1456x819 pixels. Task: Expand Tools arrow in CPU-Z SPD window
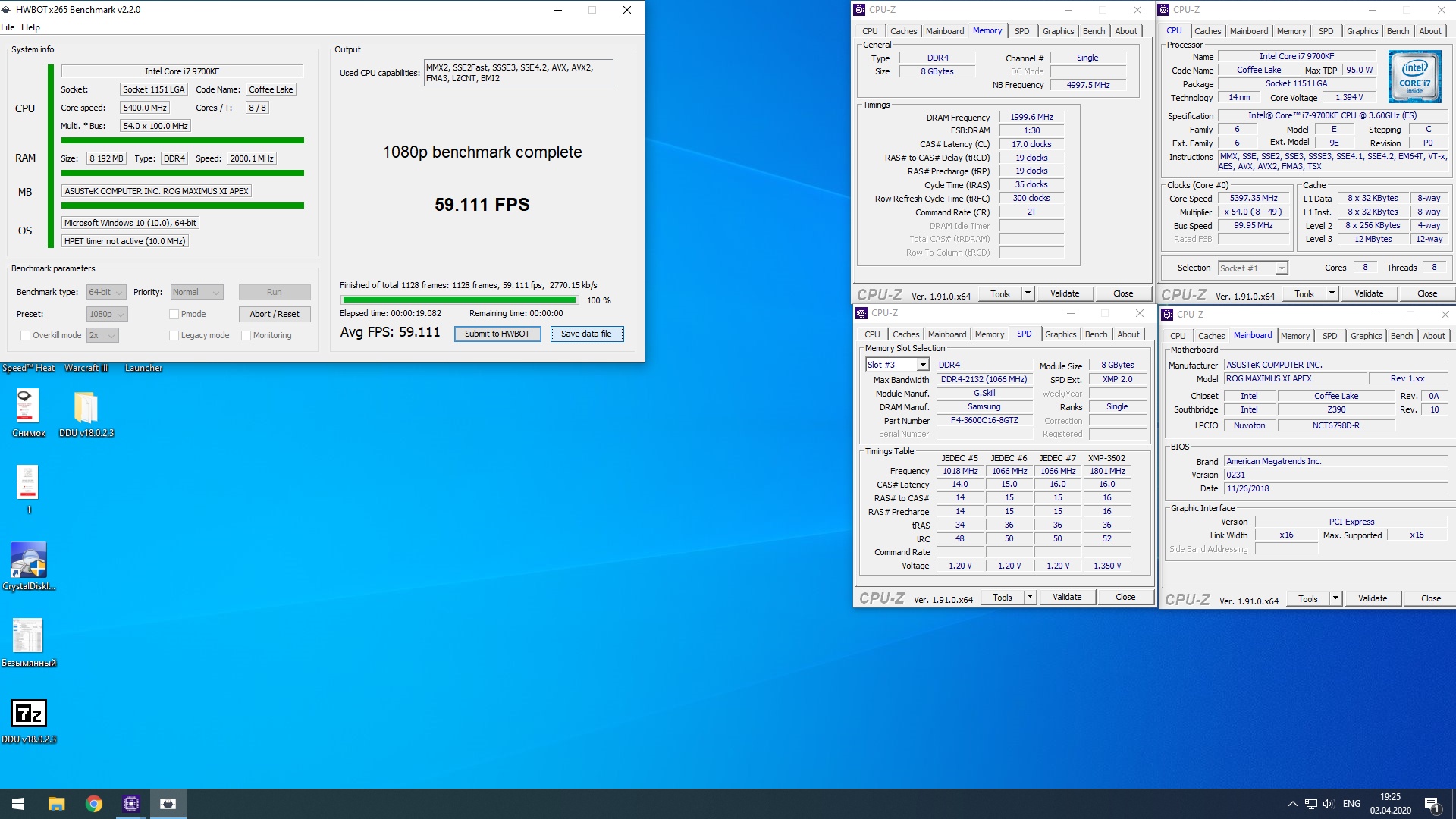(x=1030, y=597)
